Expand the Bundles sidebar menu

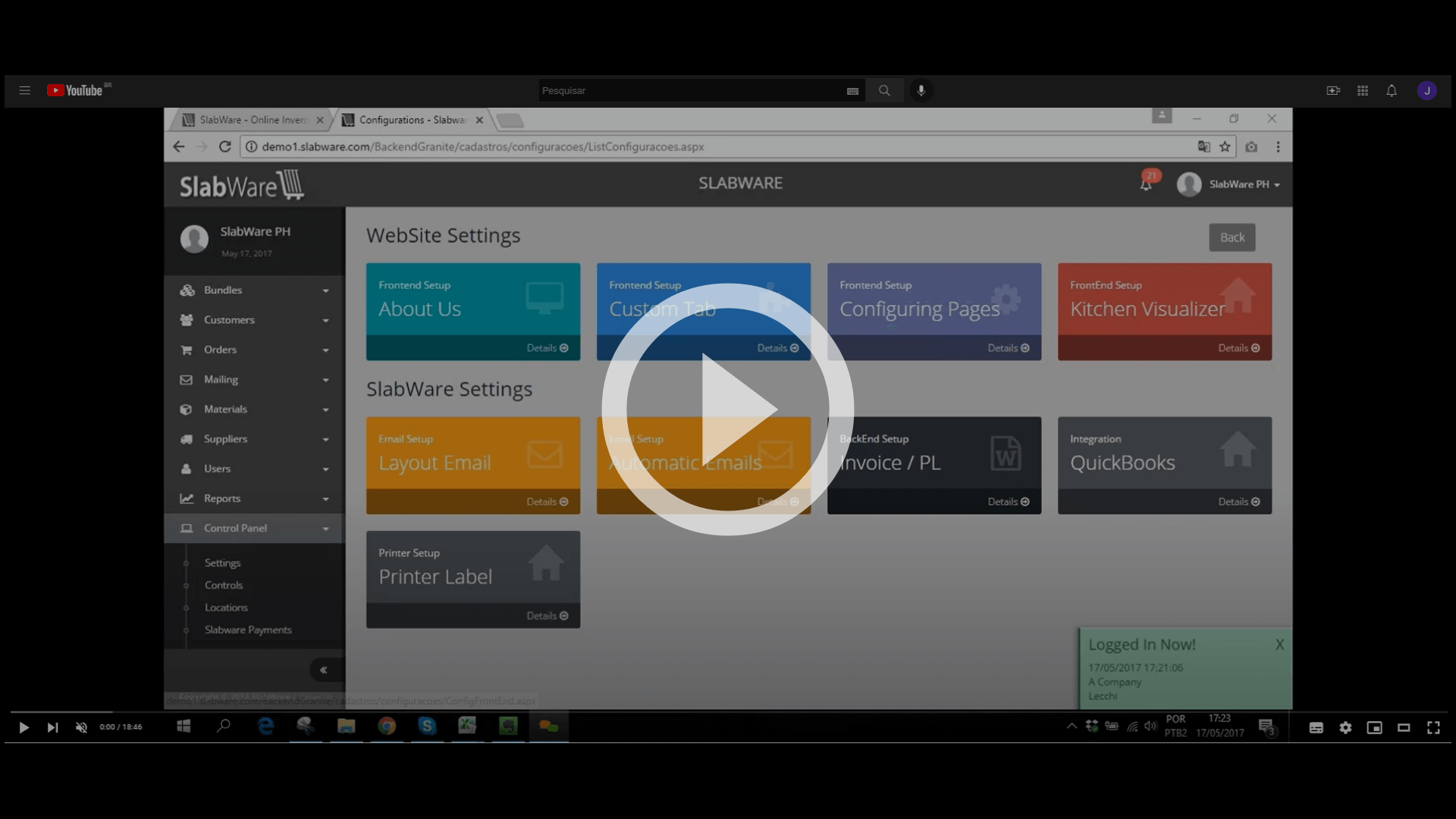tap(254, 290)
